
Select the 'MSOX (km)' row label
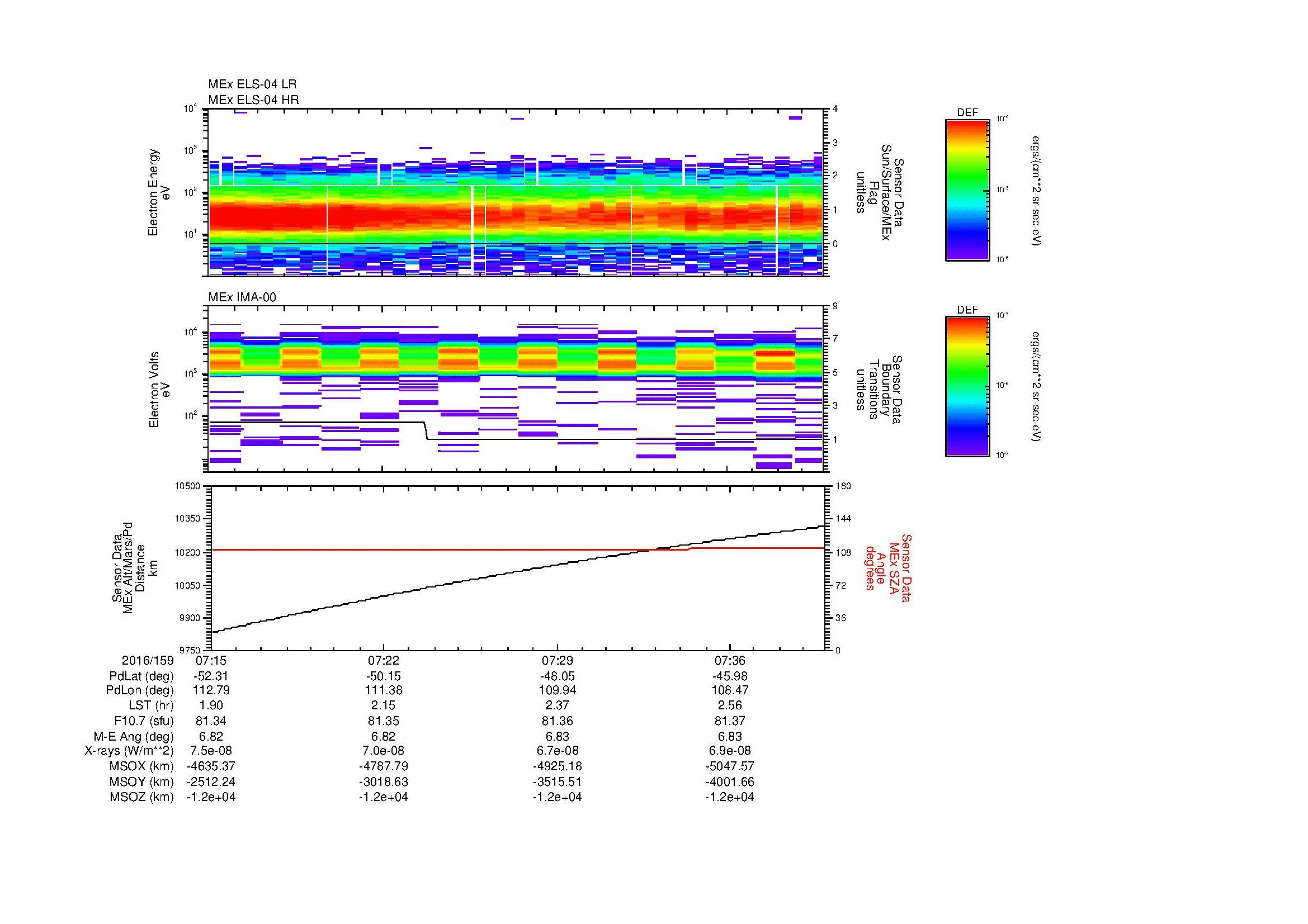pos(142,766)
